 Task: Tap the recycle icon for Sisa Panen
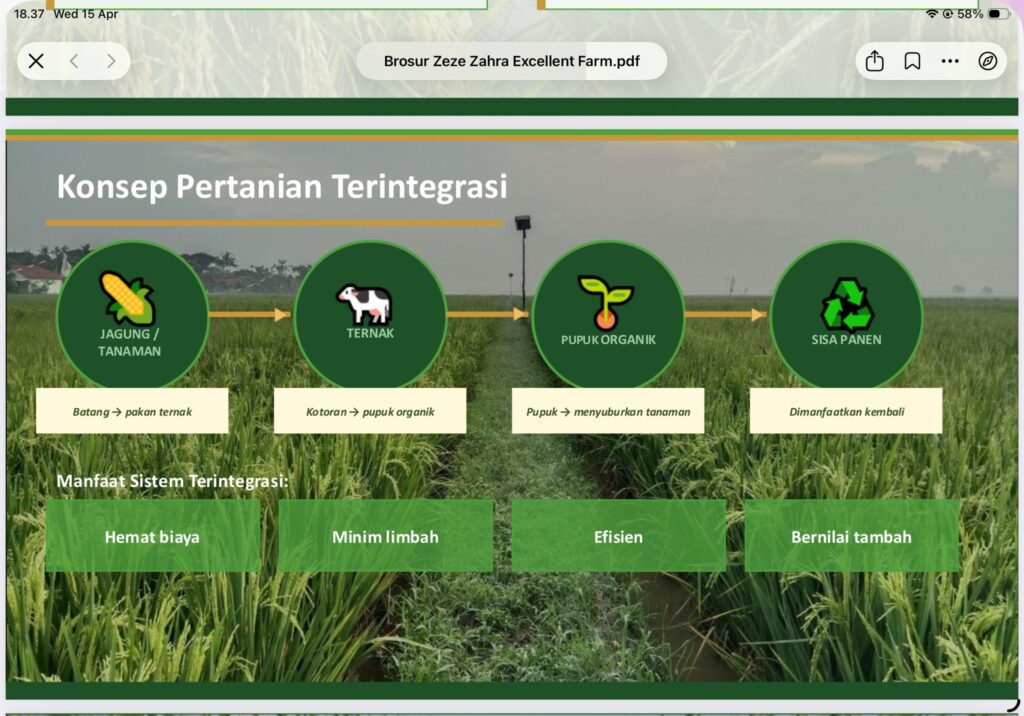pos(846,304)
